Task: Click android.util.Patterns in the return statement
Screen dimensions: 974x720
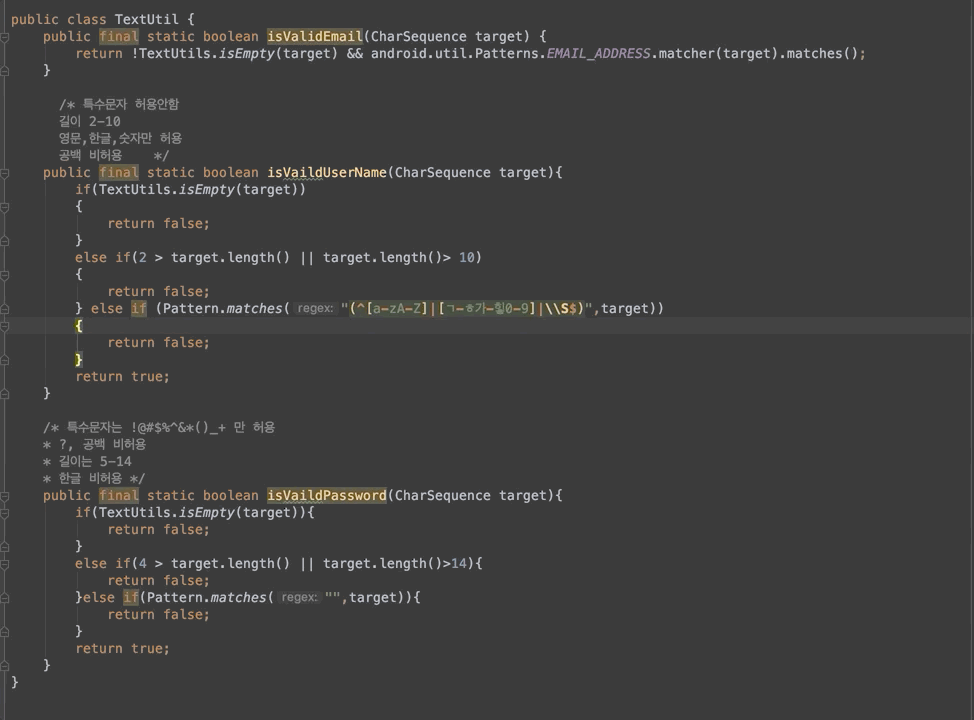Action: [456, 53]
